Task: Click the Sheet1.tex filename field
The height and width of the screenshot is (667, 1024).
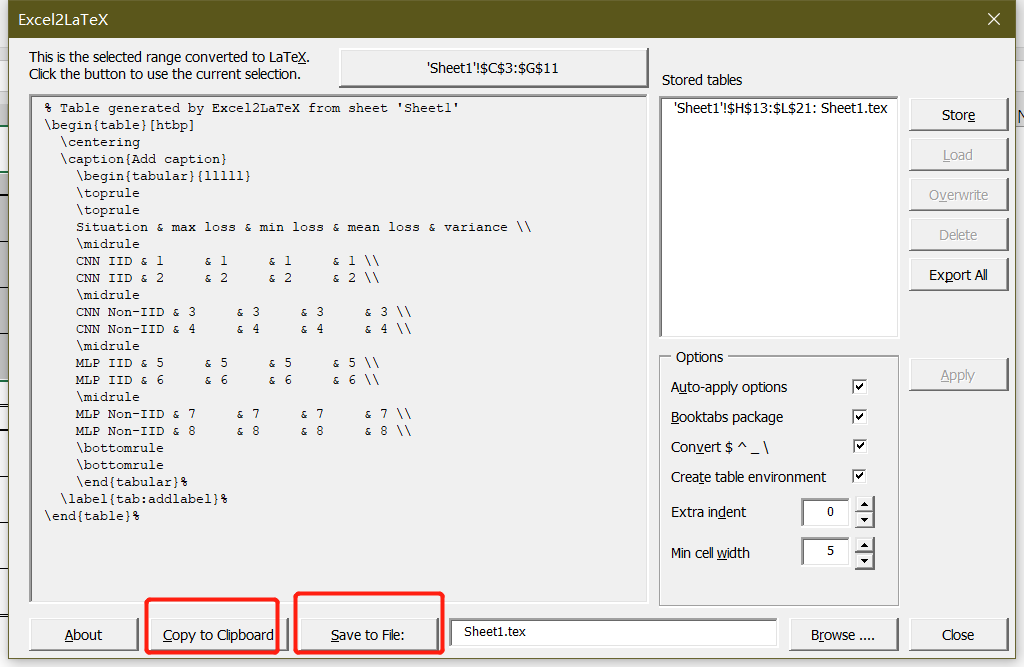Action: click(x=613, y=632)
